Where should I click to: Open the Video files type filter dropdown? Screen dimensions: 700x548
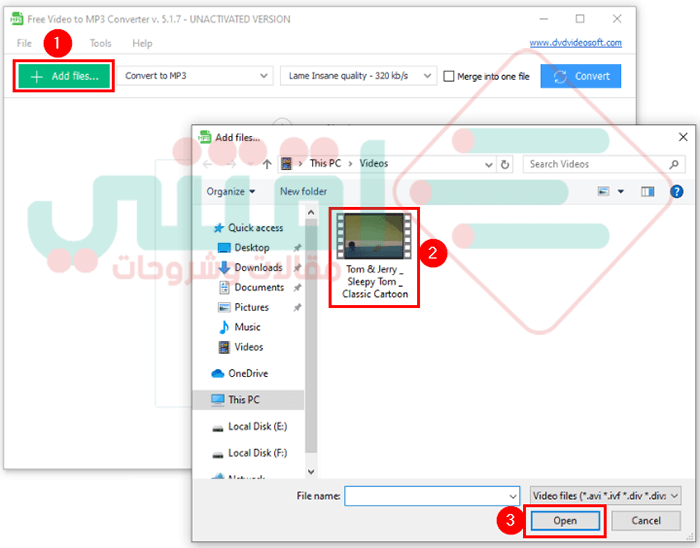[x=605, y=496]
